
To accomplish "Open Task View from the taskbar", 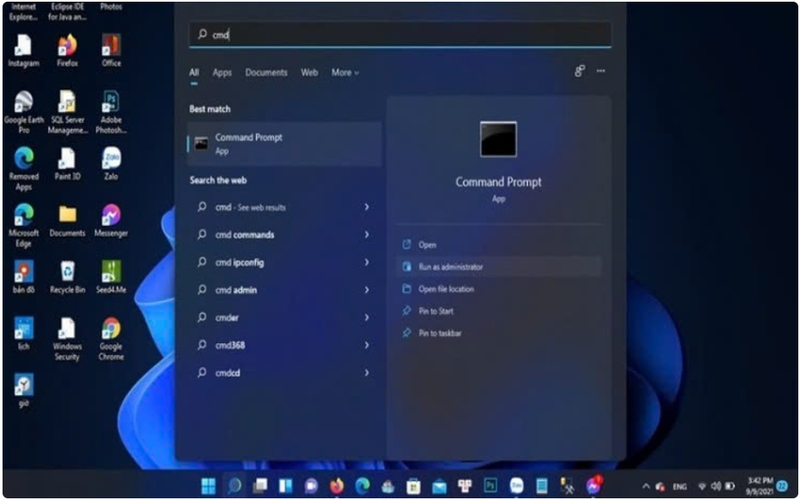I will [260, 486].
